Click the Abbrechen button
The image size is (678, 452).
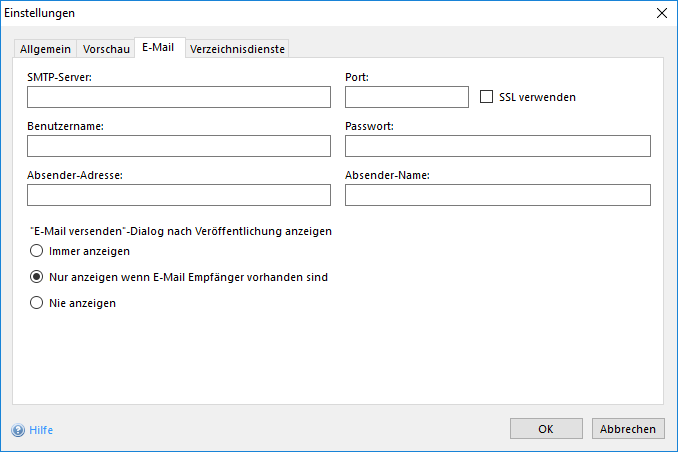pyautogui.click(x=628, y=429)
